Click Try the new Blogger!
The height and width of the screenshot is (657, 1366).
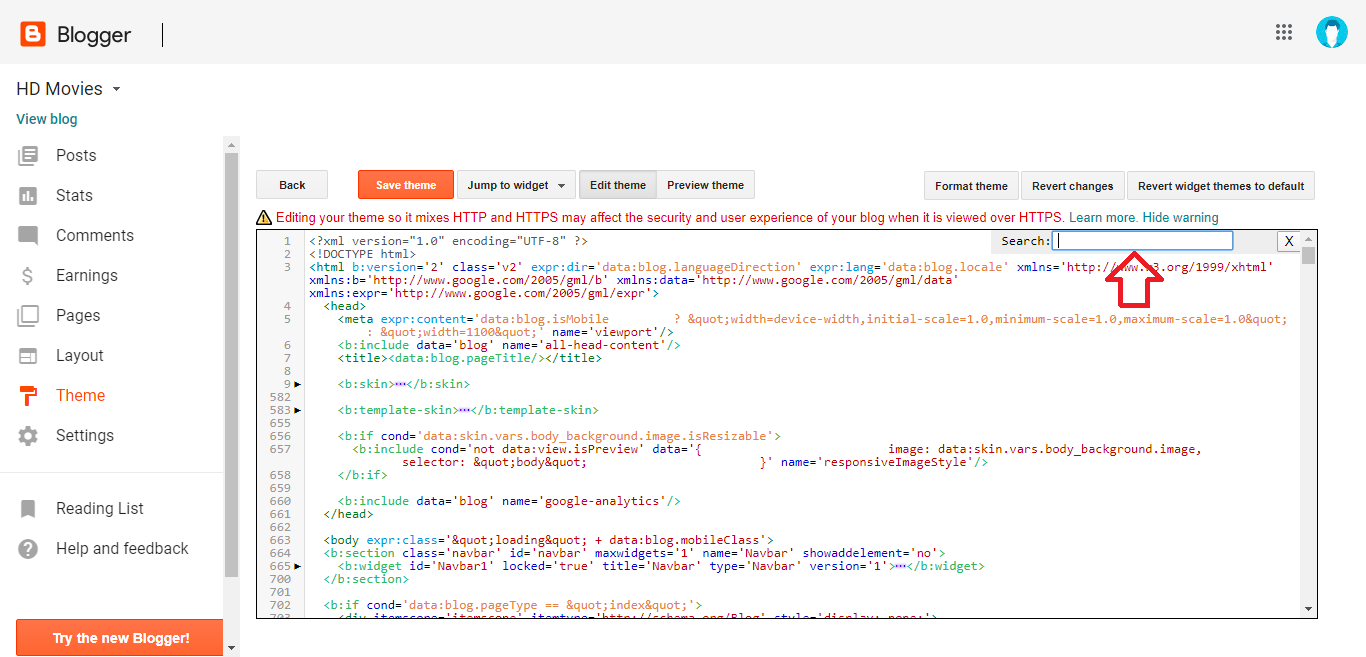pos(120,638)
